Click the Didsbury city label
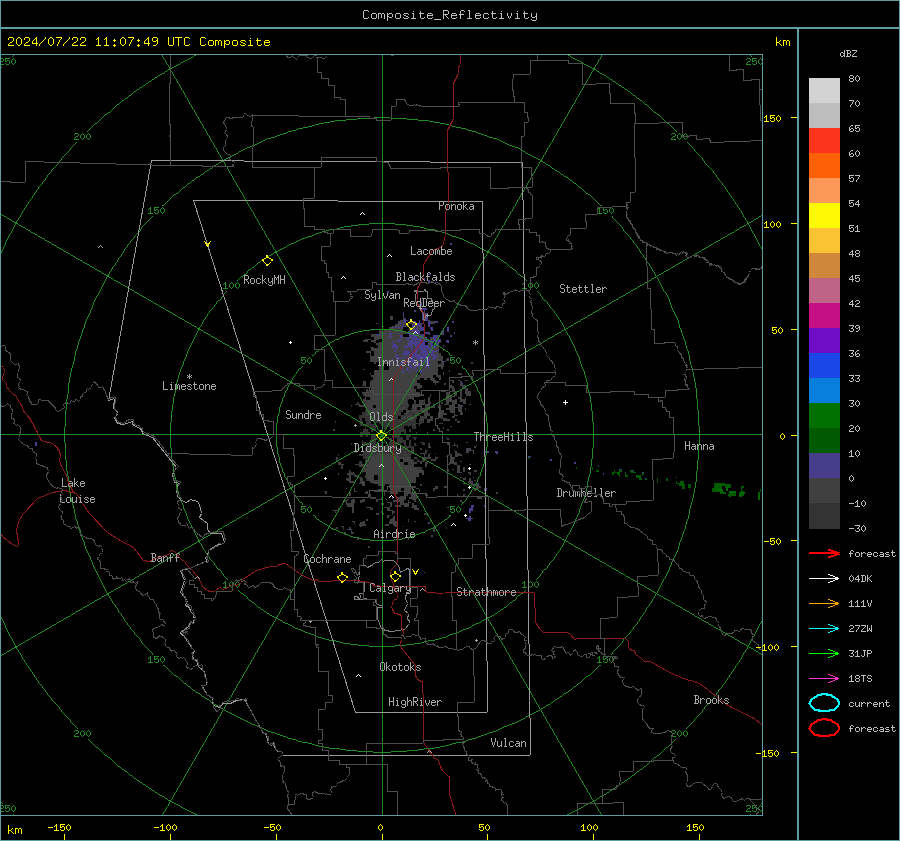 point(377,448)
